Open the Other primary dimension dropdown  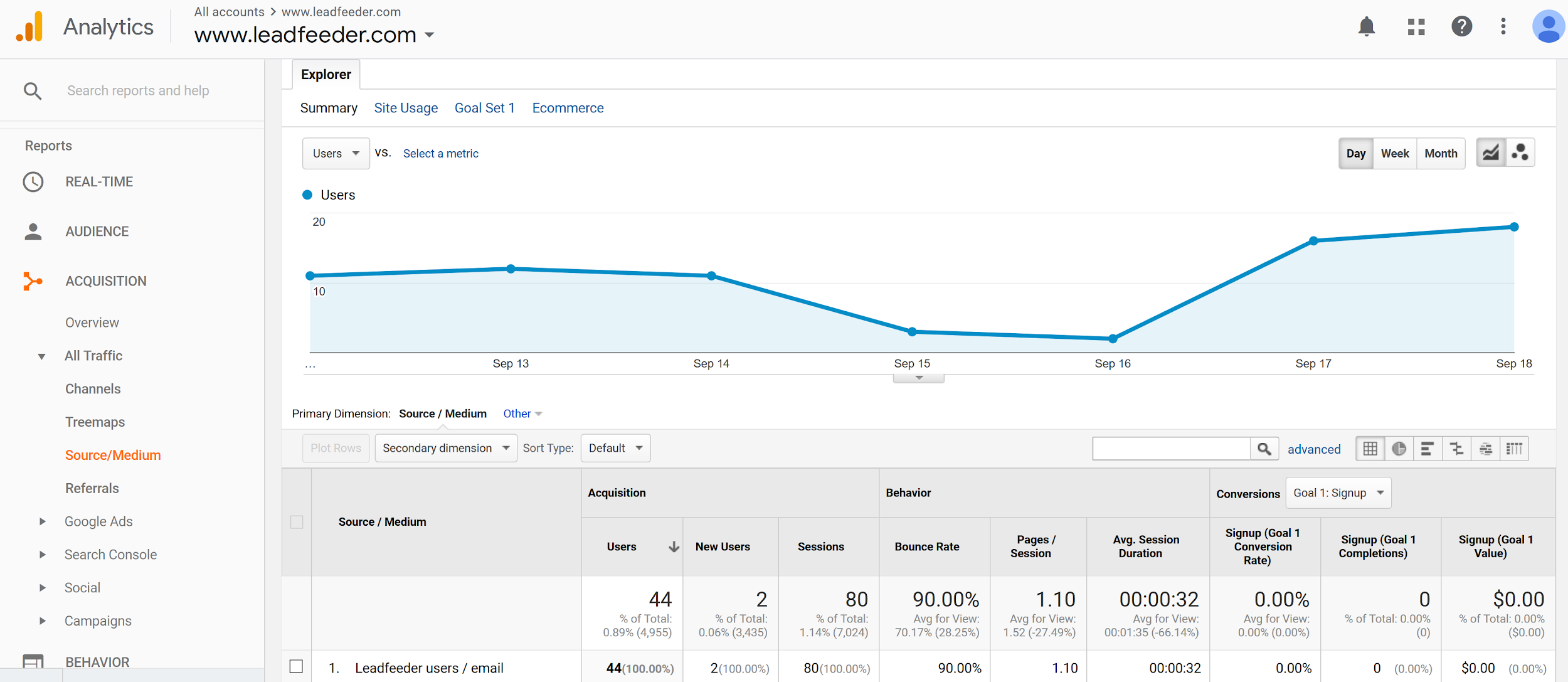coord(522,414)
